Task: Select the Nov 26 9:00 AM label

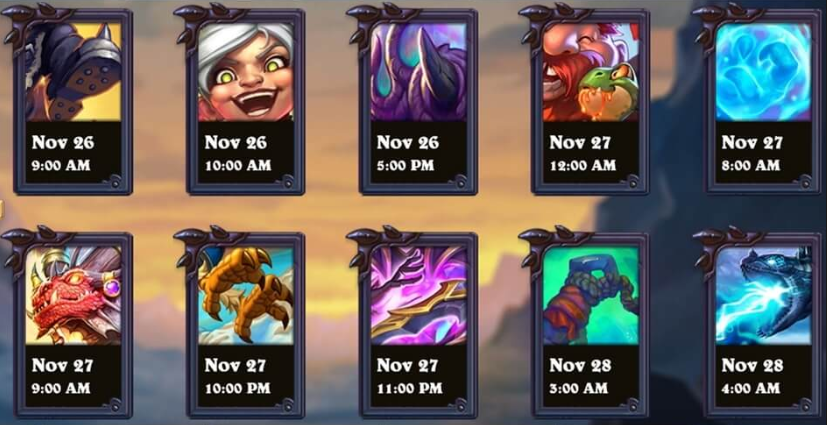Action: (63, 153)
